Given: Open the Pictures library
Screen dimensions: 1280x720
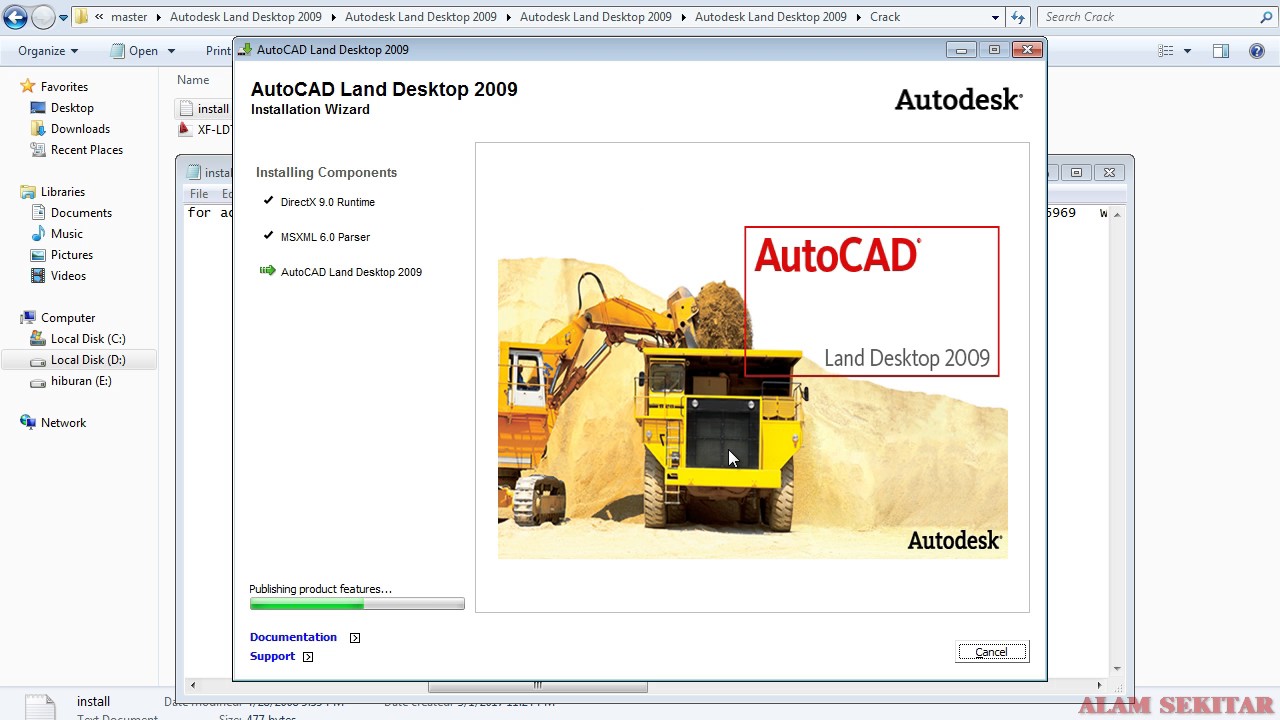Looking at the screenshot, I should (x=72, y=255).
